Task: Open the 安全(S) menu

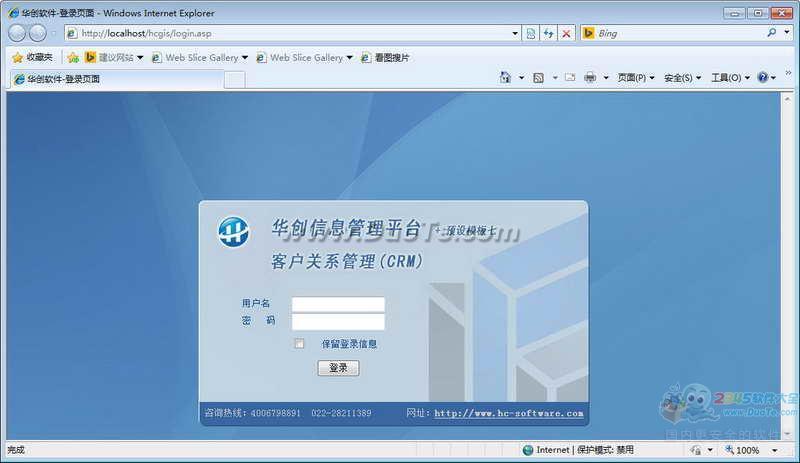Action: (682, 78)
